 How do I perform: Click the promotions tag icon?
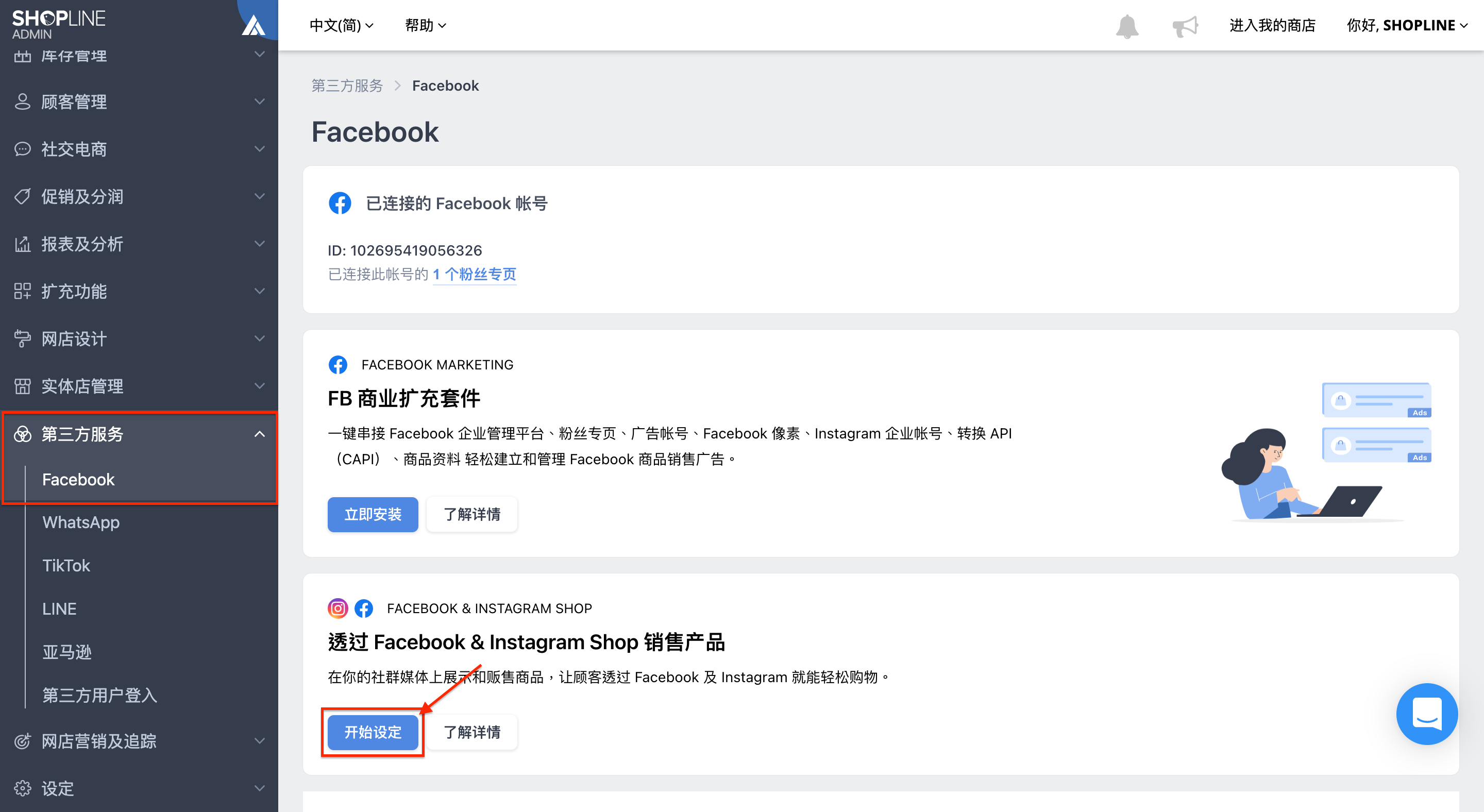coord(23,196)
